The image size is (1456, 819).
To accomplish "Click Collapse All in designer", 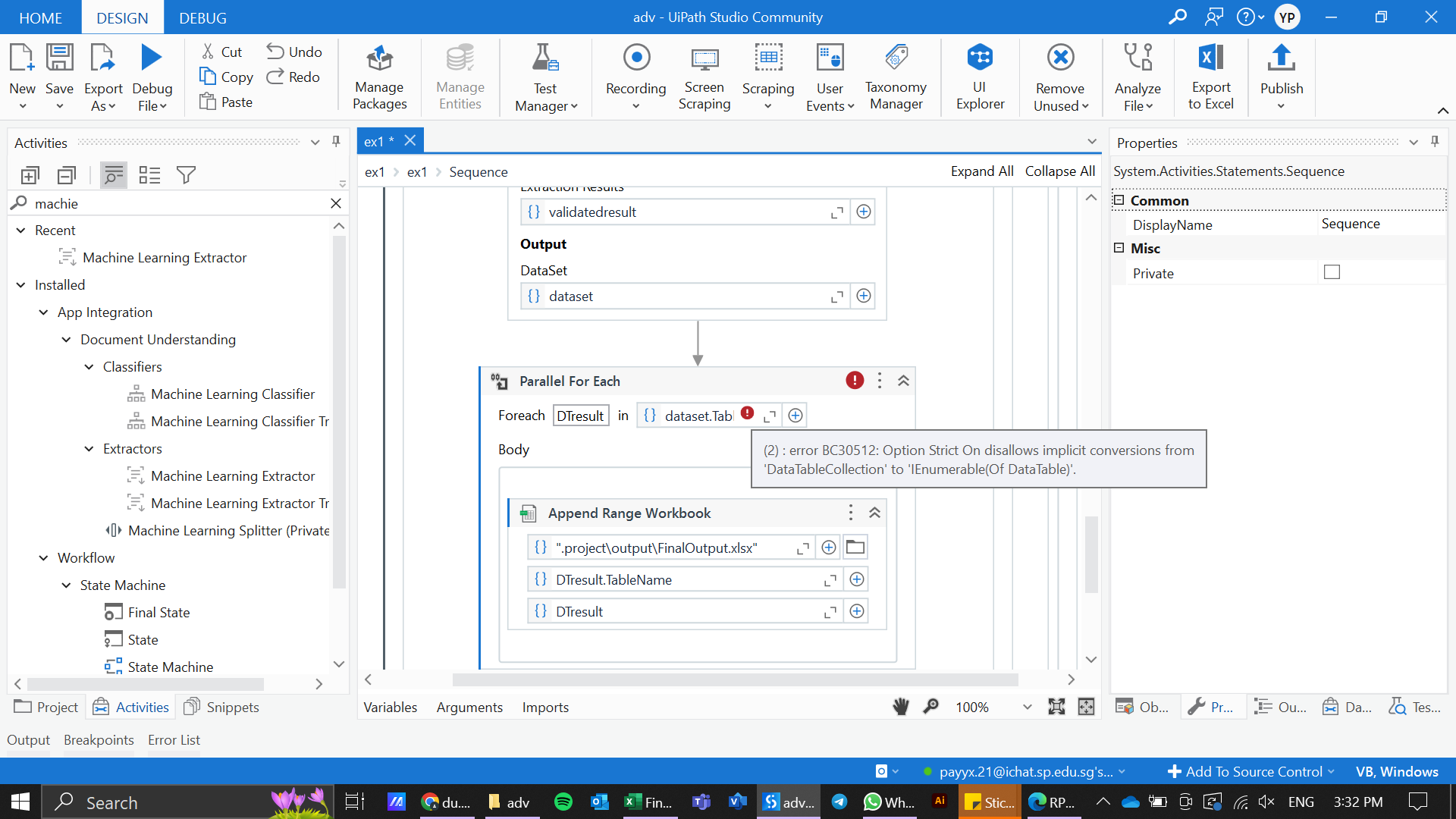I will tap(1059, 171).
